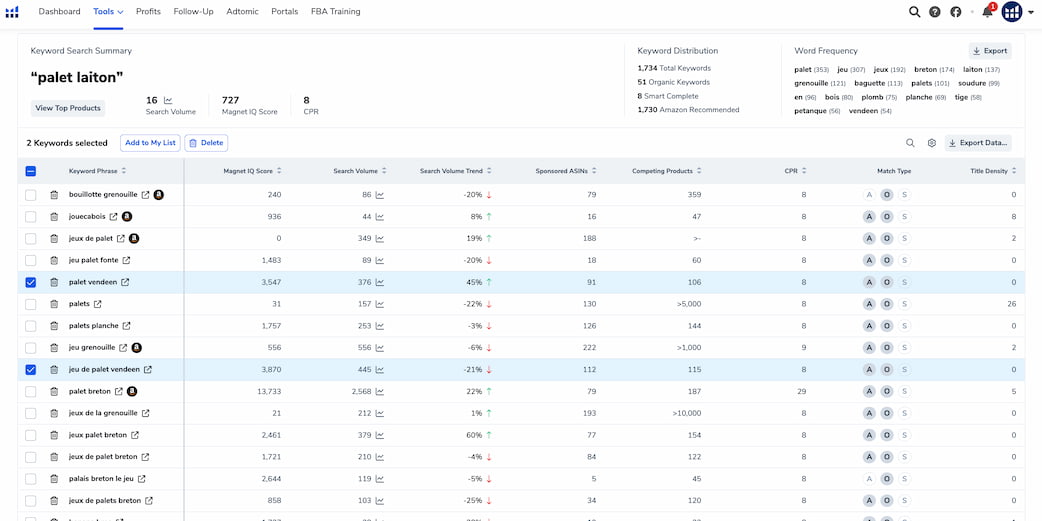
Task: Check the bouillotte grenouille row checkbox
Action: pyautogui.click(x=31, y=195)
